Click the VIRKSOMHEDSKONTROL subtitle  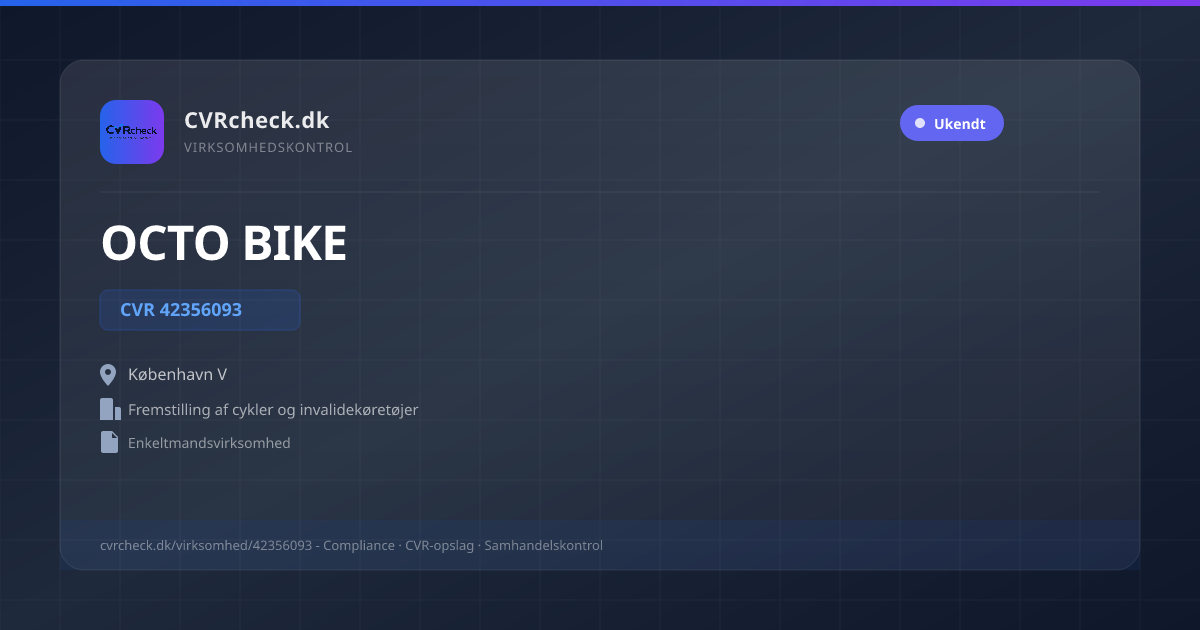pyautogui.click(x=268, y=148)
